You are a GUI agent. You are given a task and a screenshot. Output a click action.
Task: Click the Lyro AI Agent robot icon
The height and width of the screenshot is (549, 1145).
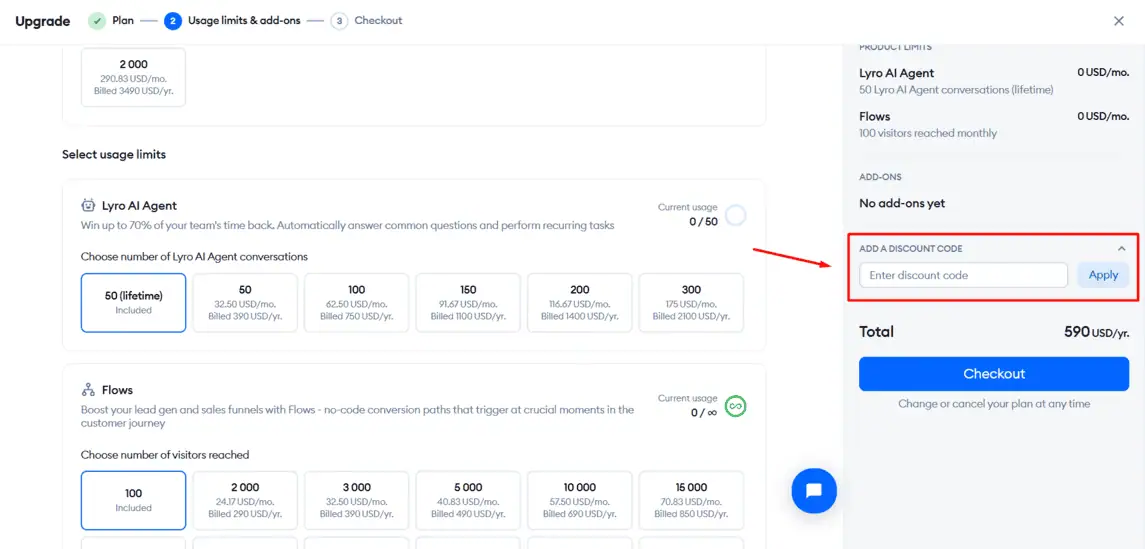88,205
